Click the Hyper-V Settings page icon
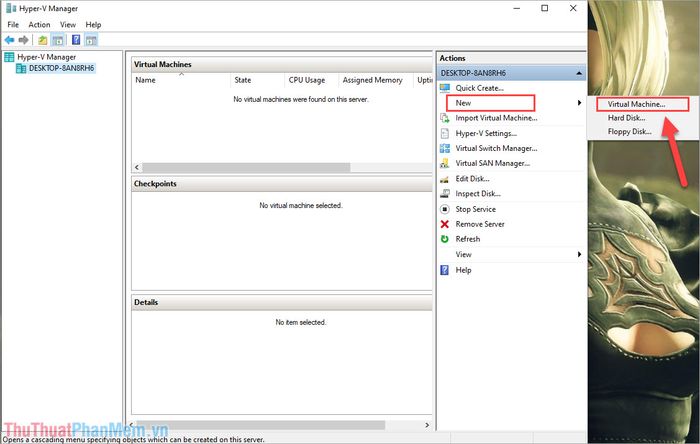Screen dimensions: 700x444 click(445, 133)
